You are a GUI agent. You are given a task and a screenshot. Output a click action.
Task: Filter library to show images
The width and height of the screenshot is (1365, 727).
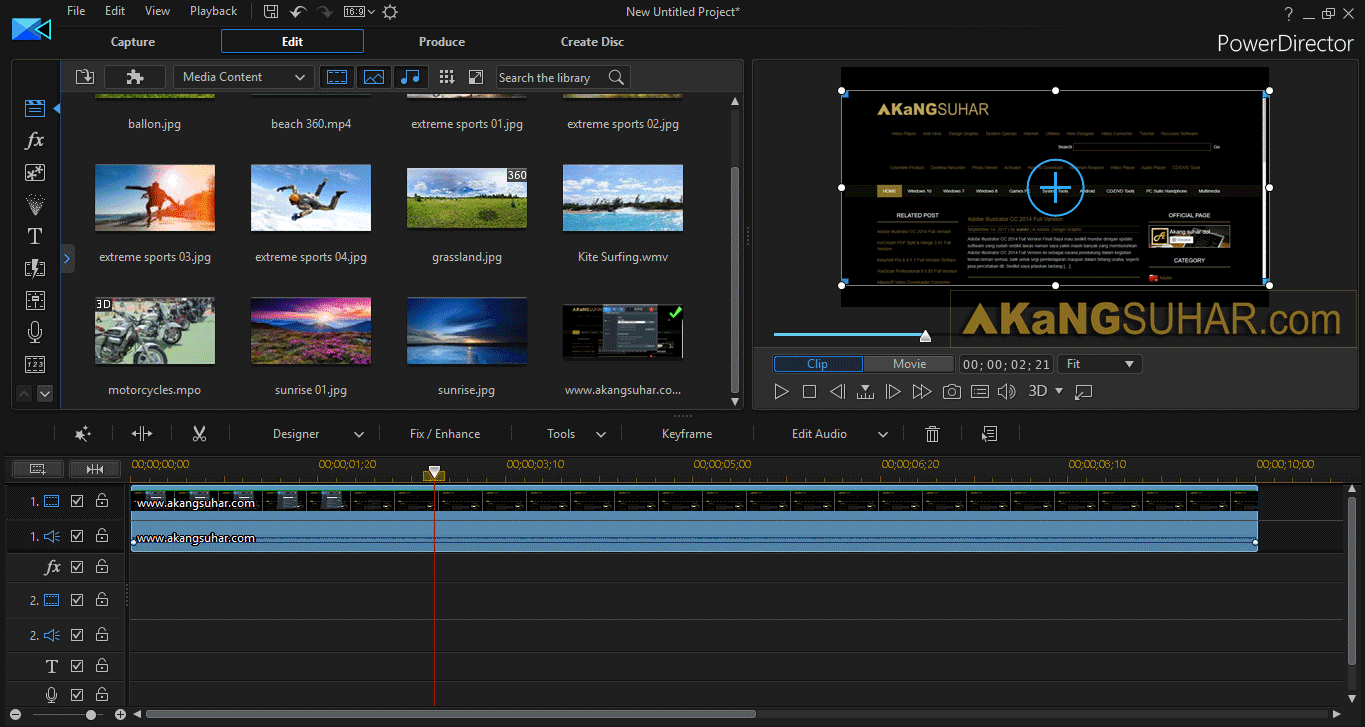tap(374, 77)
